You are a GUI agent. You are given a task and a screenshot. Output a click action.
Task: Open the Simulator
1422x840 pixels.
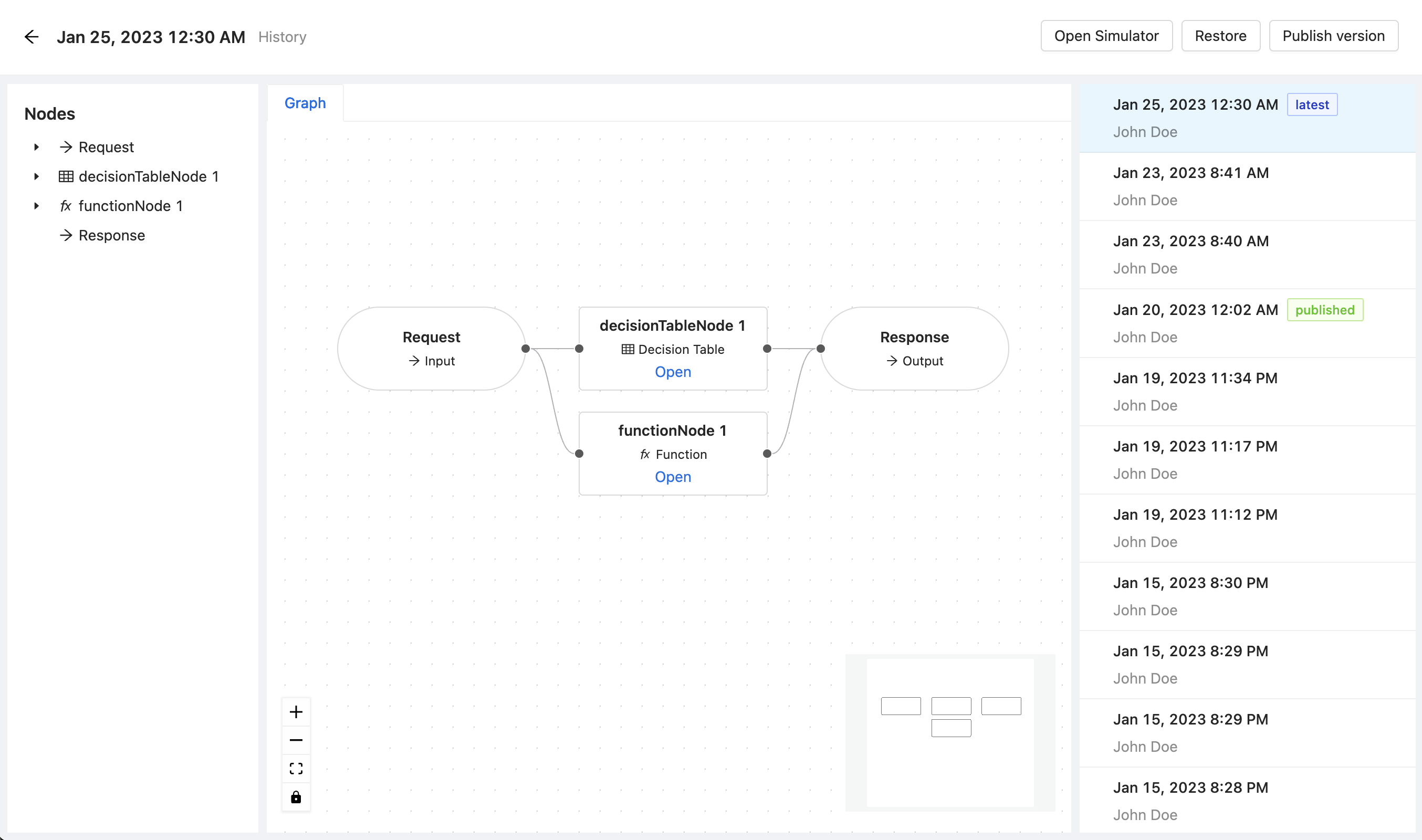point(1106,36)
